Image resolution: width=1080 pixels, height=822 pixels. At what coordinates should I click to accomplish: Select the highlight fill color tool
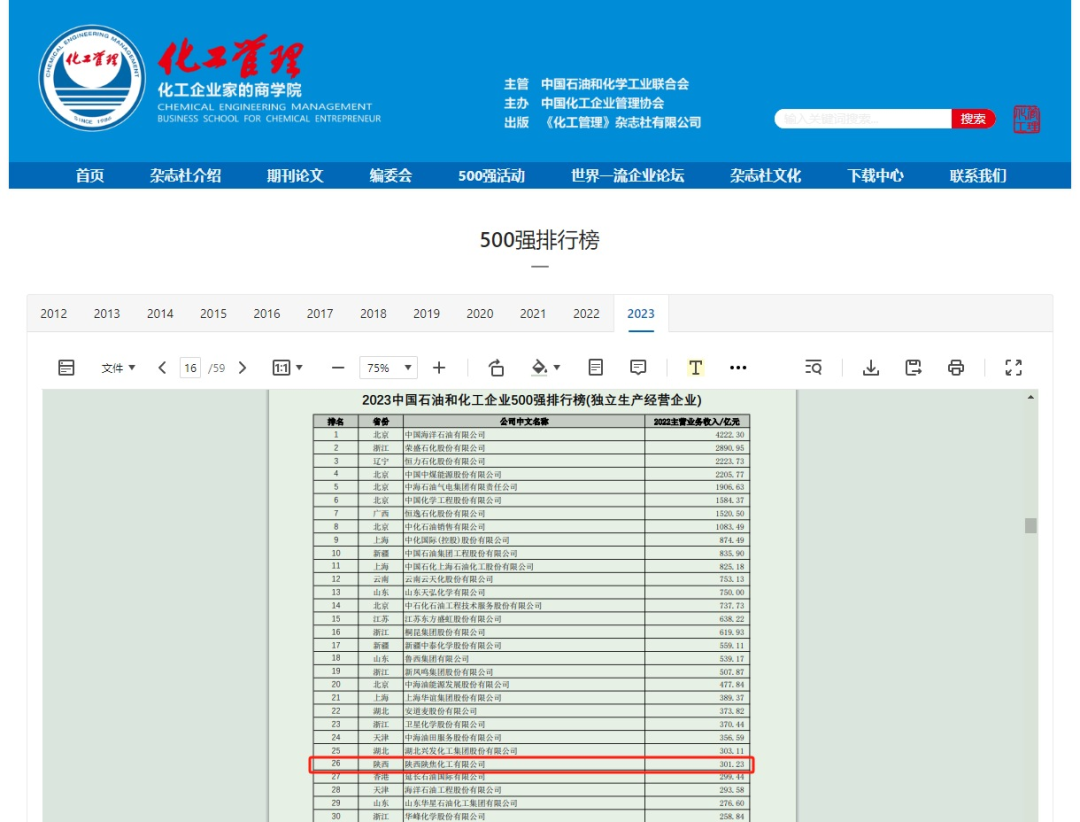tap(539, 368)
